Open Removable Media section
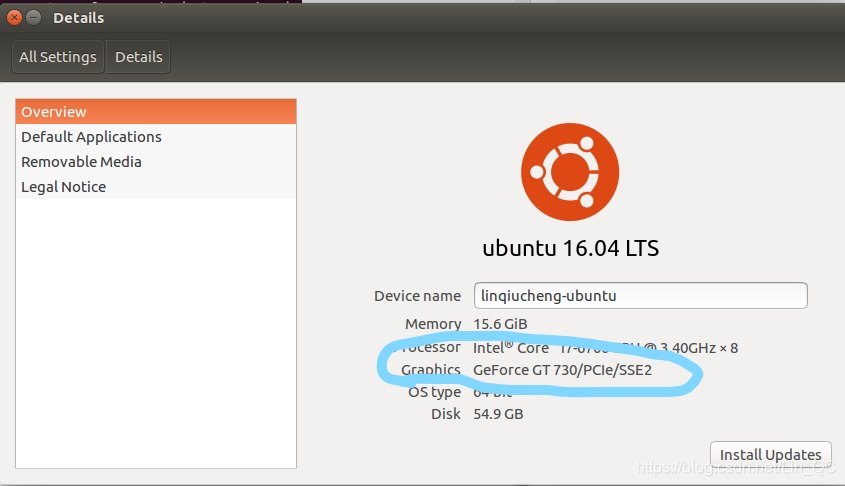Viewport: 845px width, 486px height. pos(156,162)
